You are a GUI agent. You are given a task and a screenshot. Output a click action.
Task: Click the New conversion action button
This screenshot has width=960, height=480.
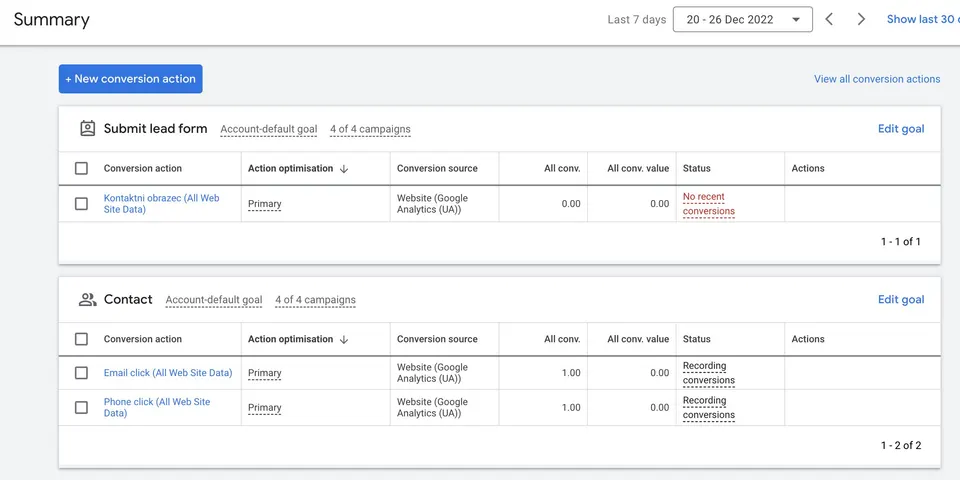[x=130, y=79]
